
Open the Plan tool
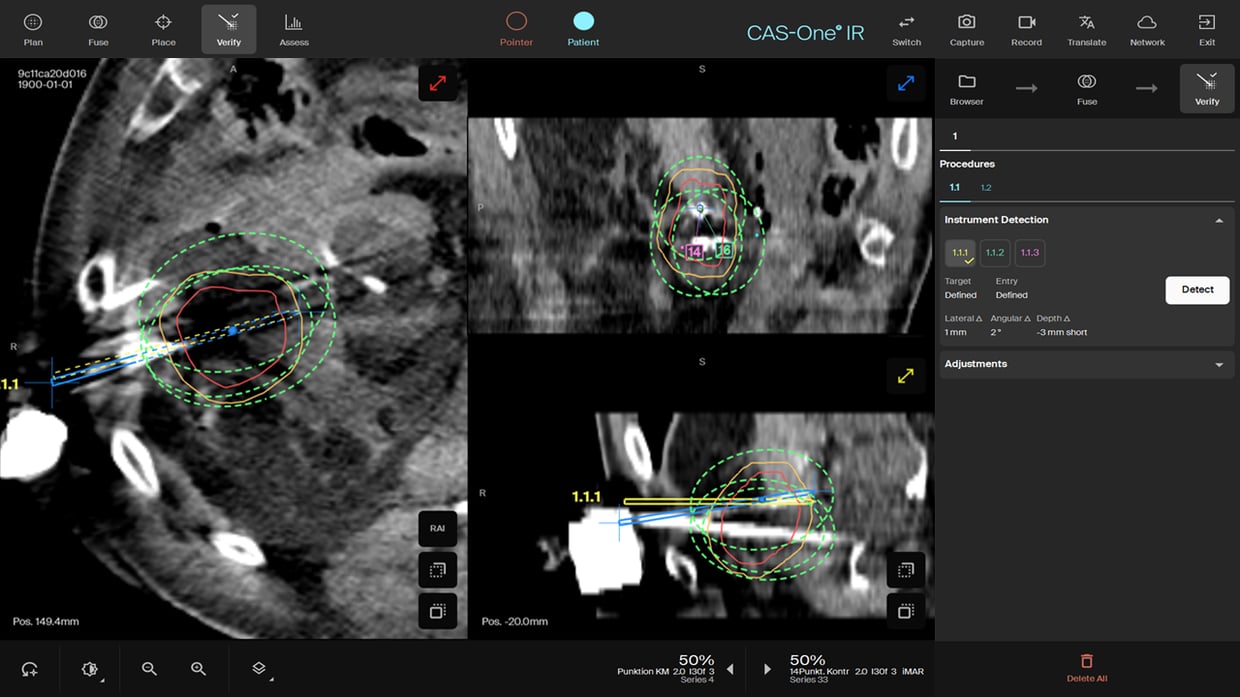point(33,29)
